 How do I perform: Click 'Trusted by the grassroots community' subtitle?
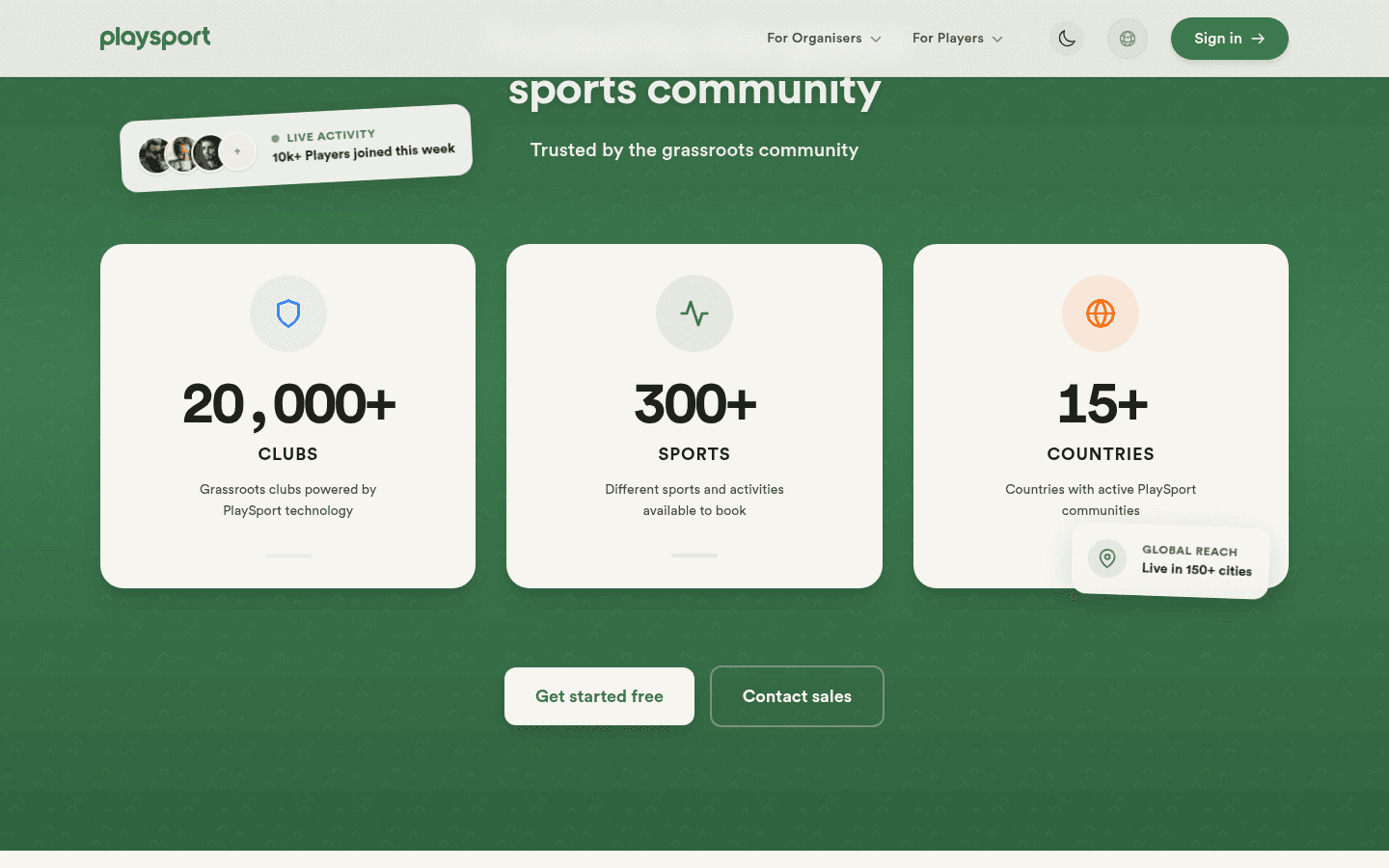click(694, 150)
